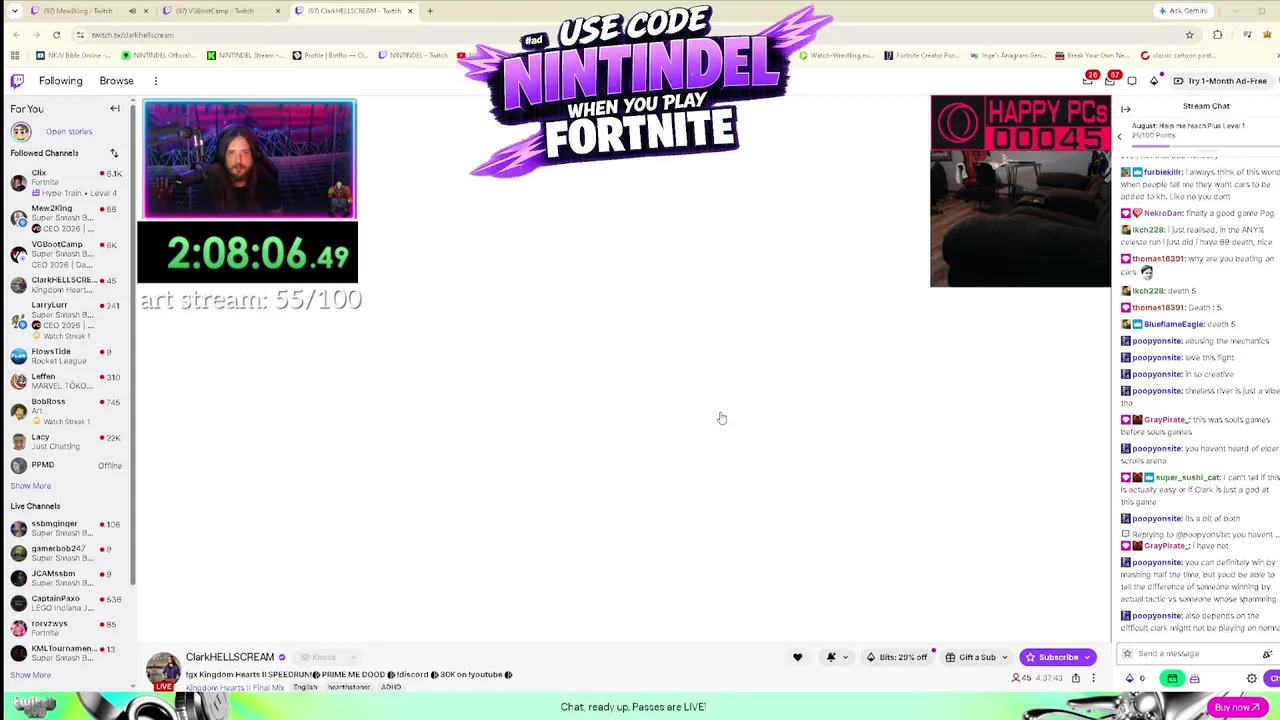Open the notifications tray showing 87
The width and height of the screenshot is (1280, 720).
coord(1112,80)
